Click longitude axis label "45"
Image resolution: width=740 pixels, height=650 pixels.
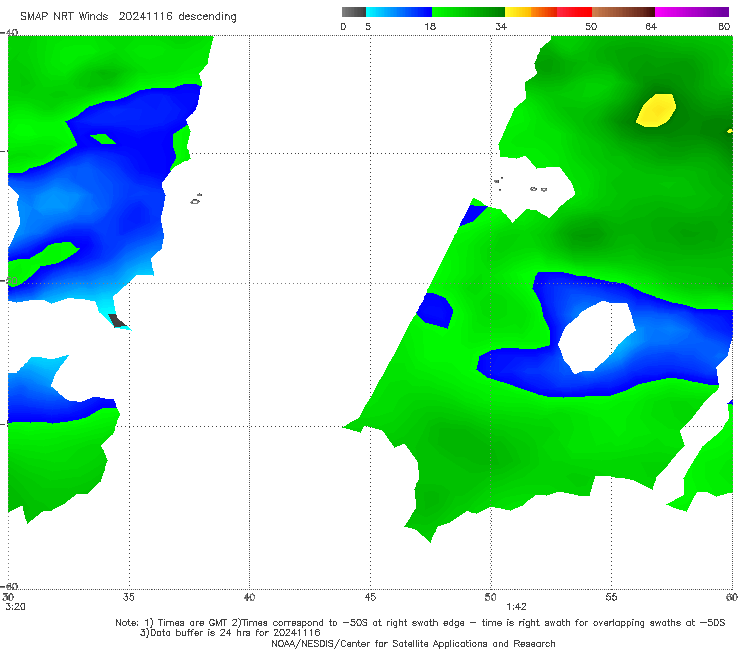click(x=370, y=597)
